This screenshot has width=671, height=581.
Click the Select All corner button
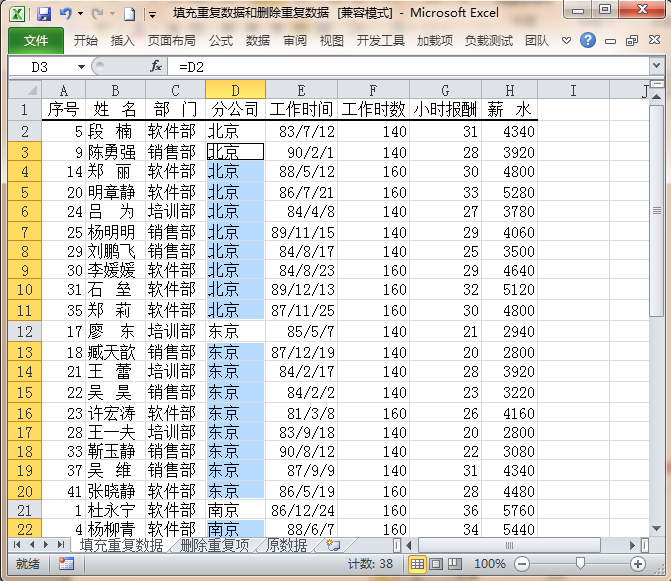[25, 90]
